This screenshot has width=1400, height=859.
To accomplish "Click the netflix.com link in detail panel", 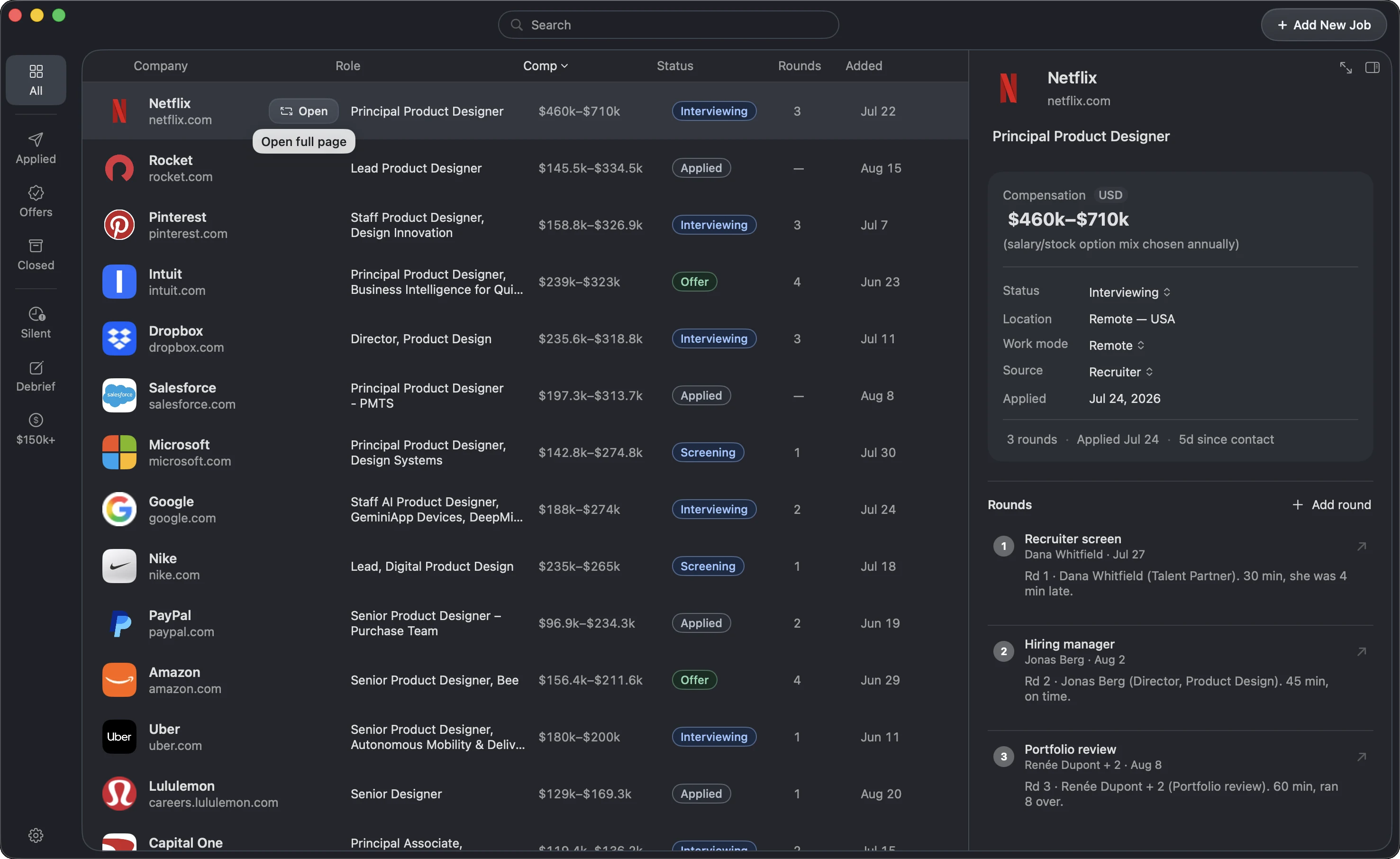I will [x=1078, y=101].
